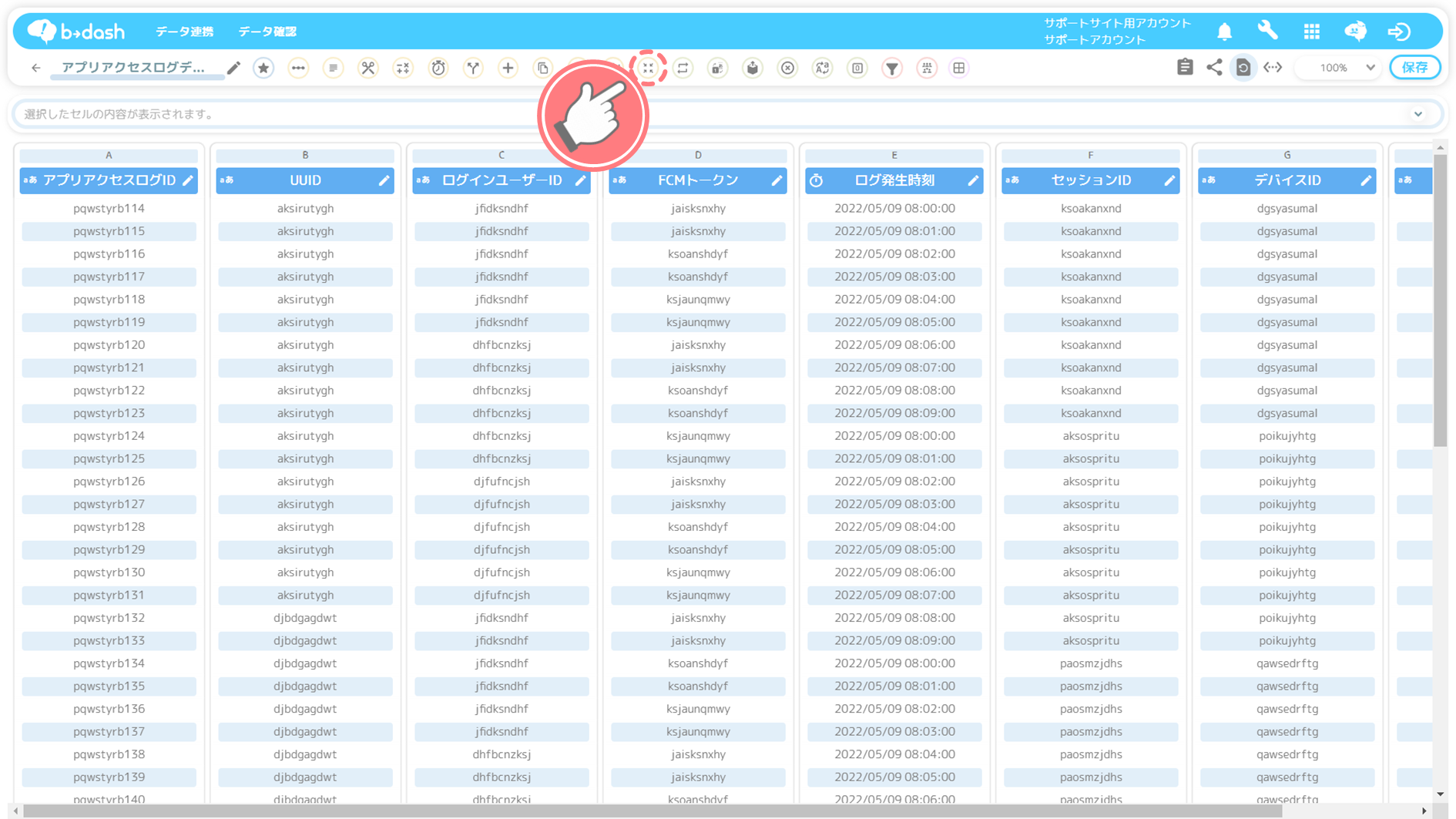Click the cell content display field

point(728,114)
